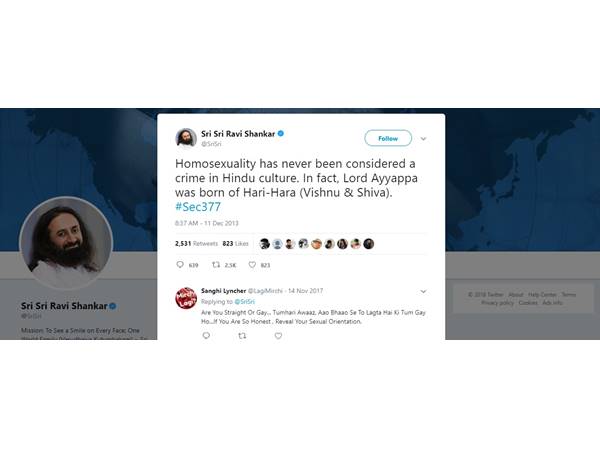Click the verified badge next to tweet author name

coord(280,134)
